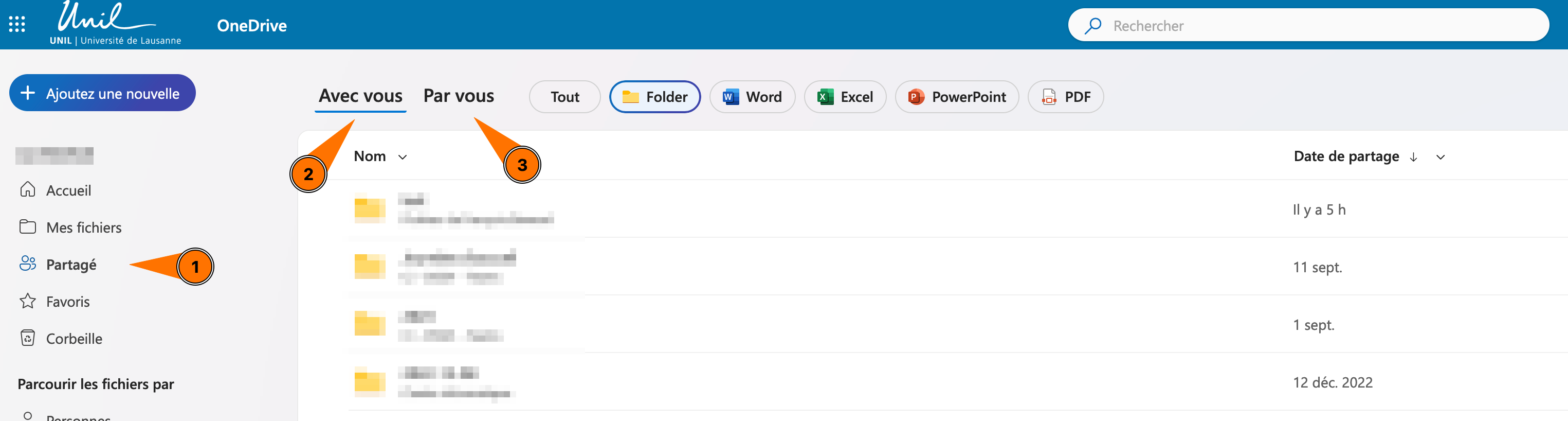Click the search magnifier icon

(x=1093, y=26)
